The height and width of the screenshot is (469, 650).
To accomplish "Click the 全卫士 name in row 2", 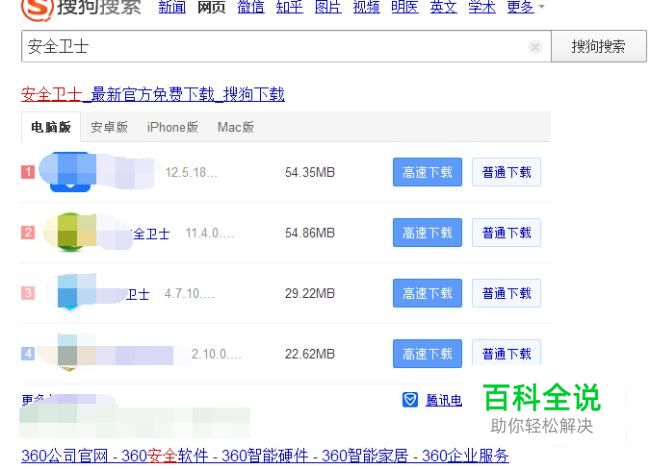I will [151, 233].
